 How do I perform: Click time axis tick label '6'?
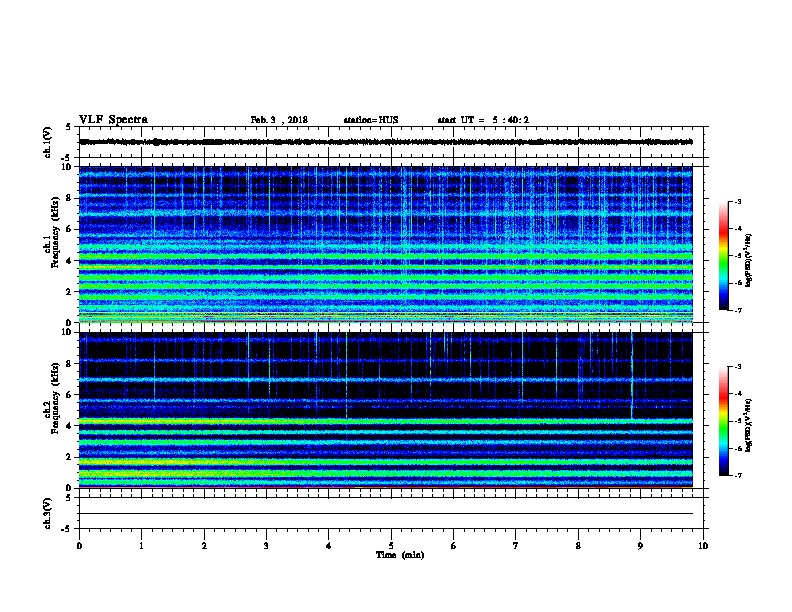454,546
